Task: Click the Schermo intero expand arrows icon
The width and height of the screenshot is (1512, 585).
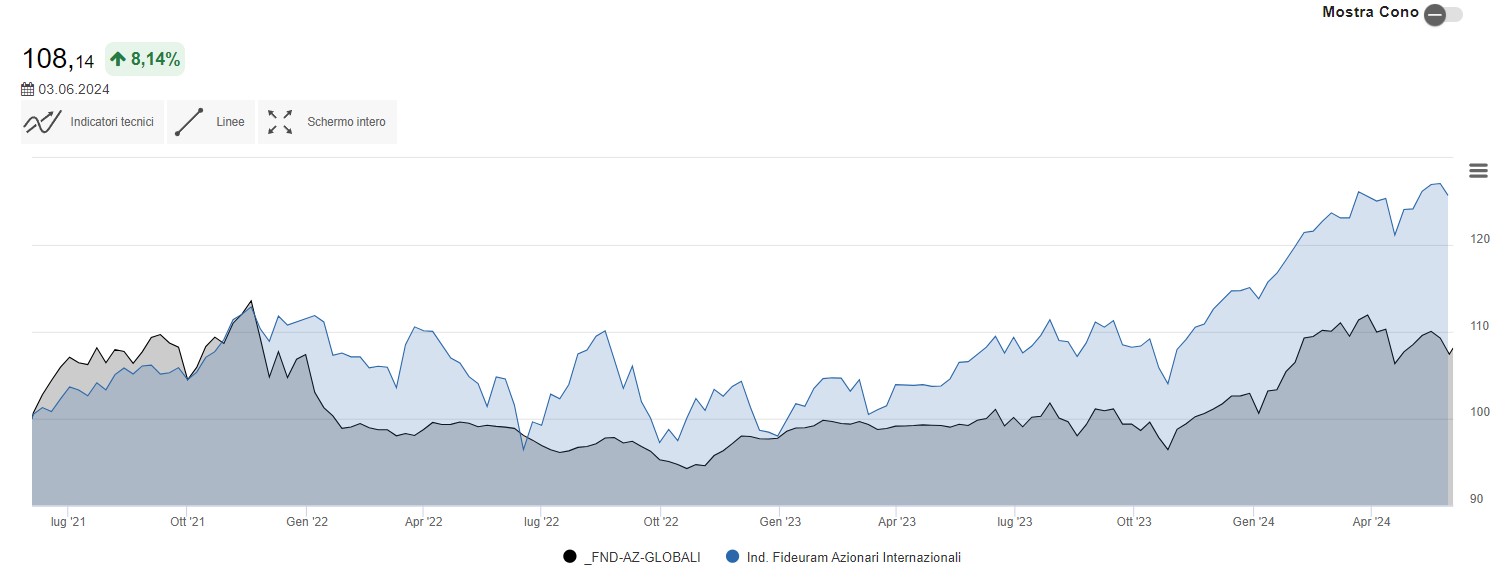Action: tap(280, 122)
